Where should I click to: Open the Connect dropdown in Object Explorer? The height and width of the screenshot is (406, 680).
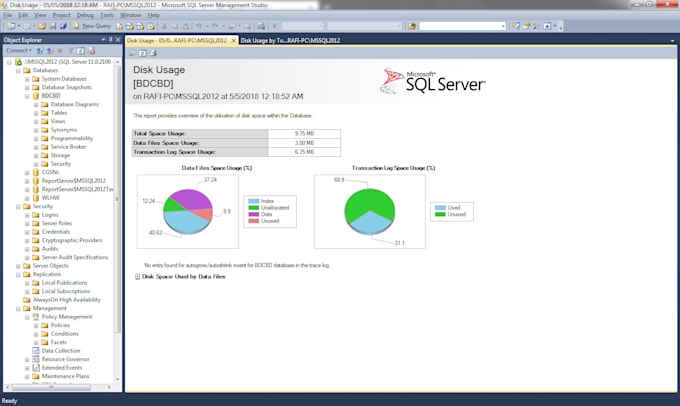click(19, 49)
